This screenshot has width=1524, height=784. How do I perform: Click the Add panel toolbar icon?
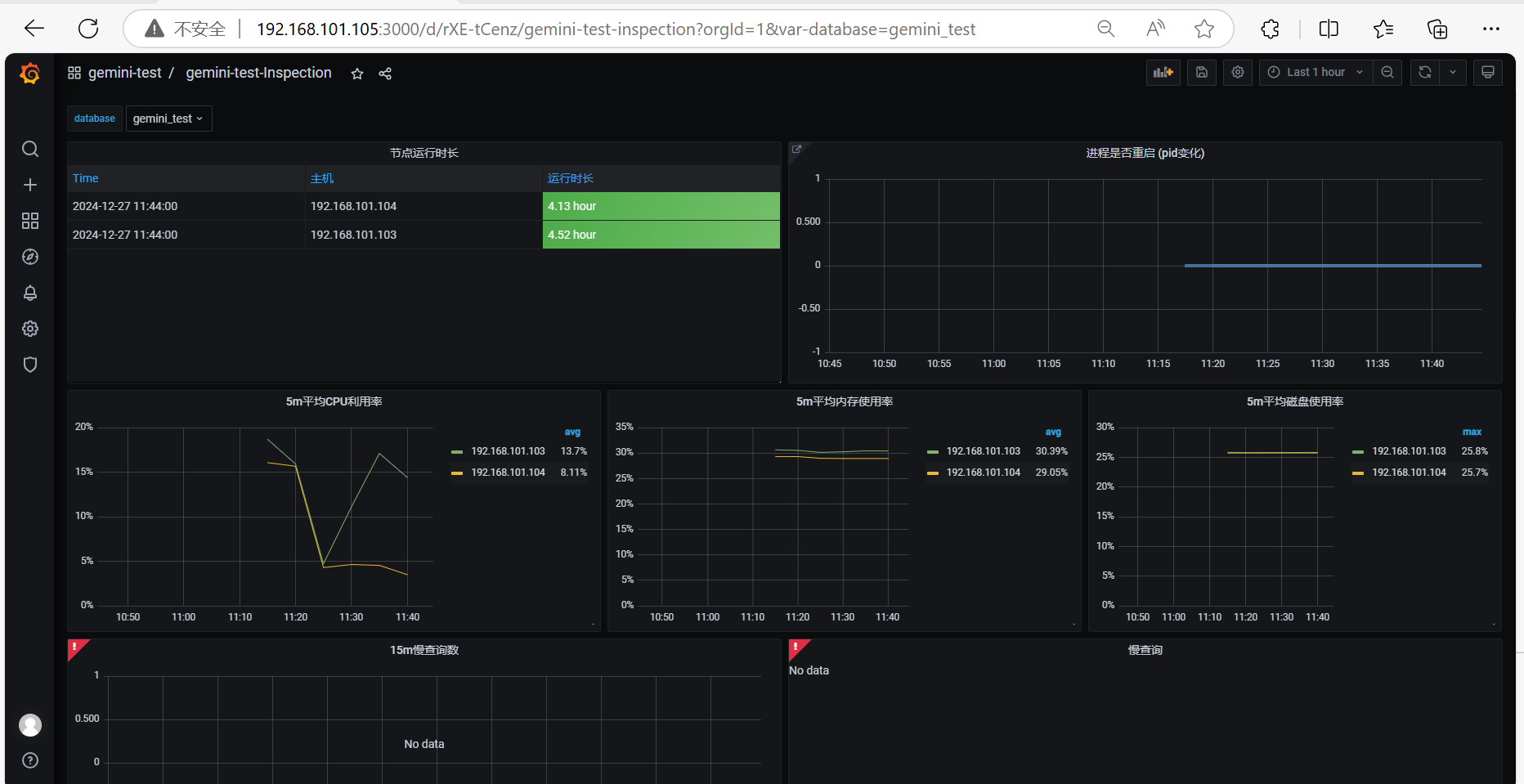(x=1163, y=73)
